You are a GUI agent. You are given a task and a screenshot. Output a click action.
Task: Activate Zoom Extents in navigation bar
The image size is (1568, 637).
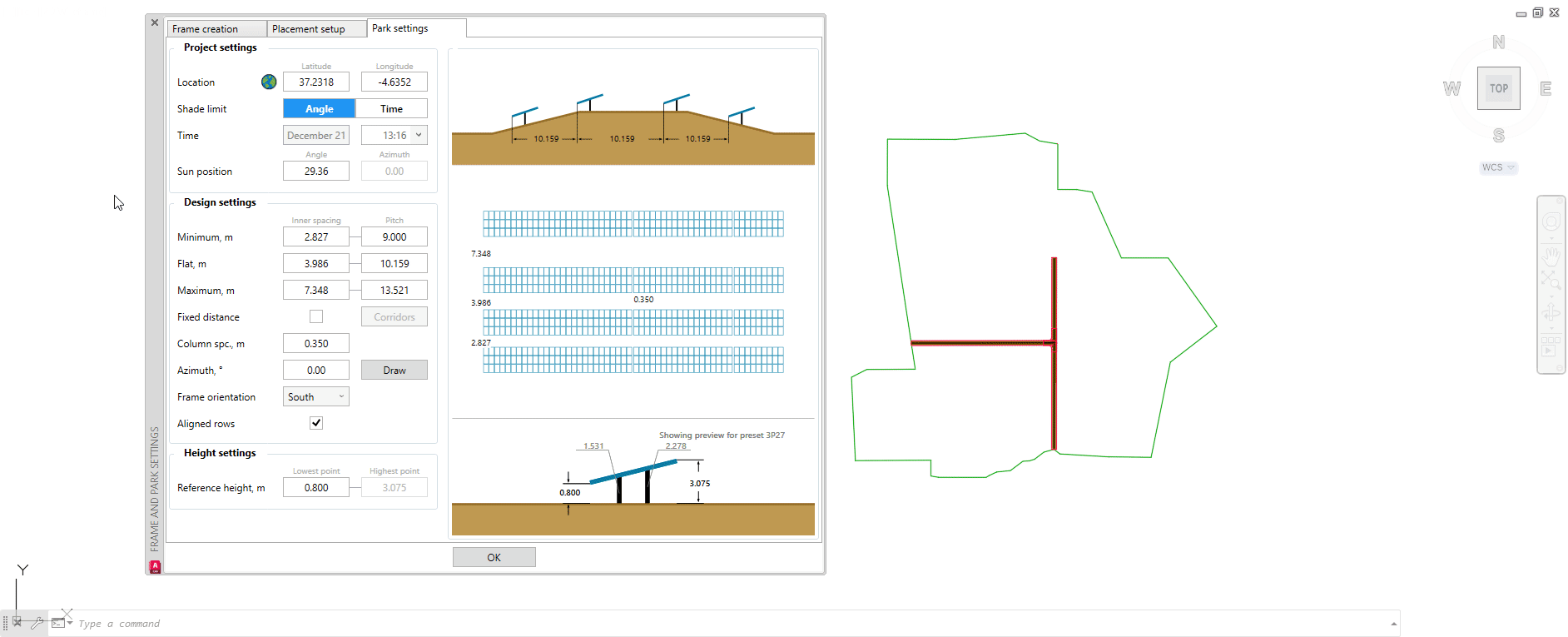tap(1551, 281)
